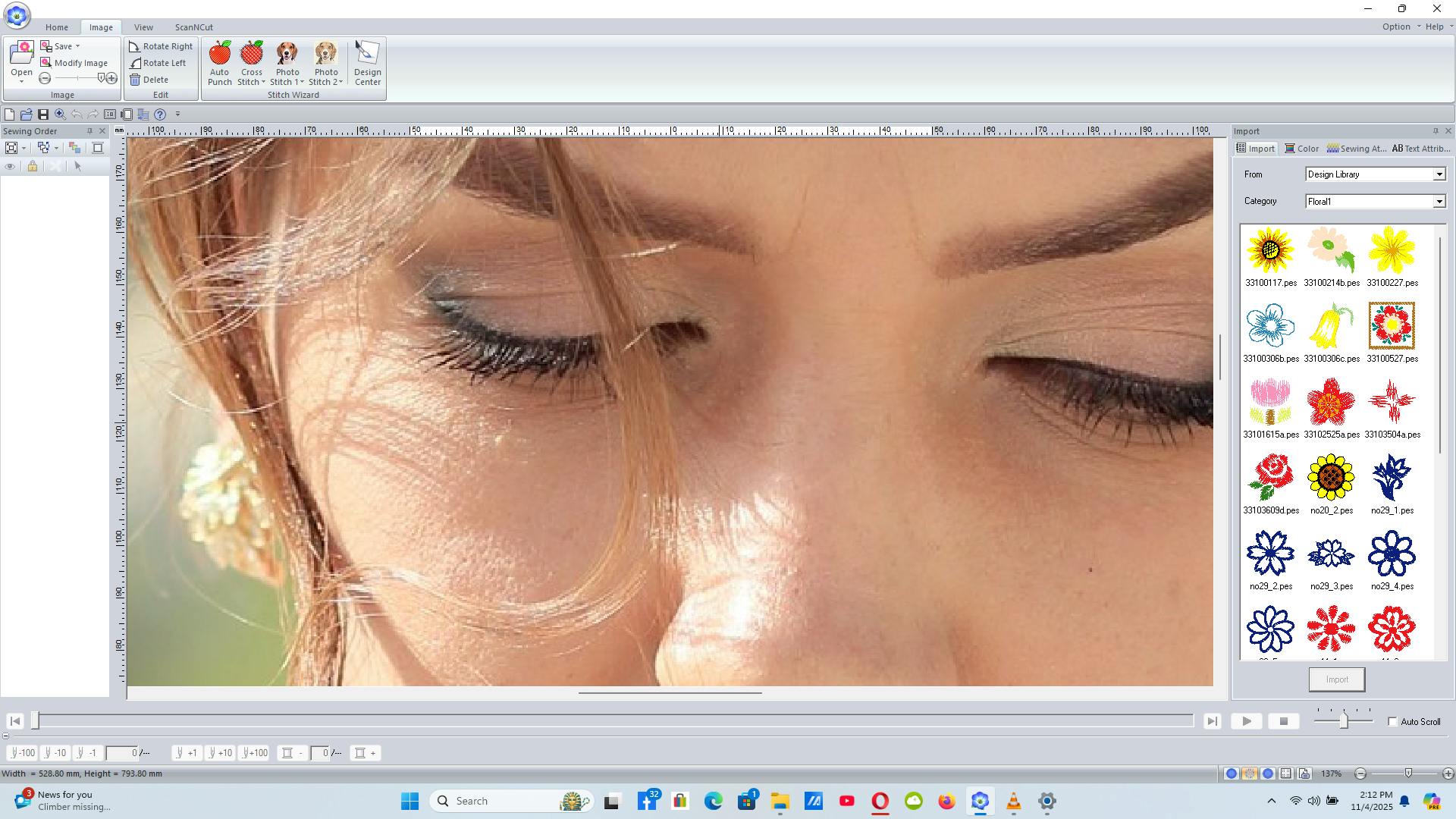Expand the From Design Library dropdown
Screen dimensions: 1456x819
(x=1439, y=174)
